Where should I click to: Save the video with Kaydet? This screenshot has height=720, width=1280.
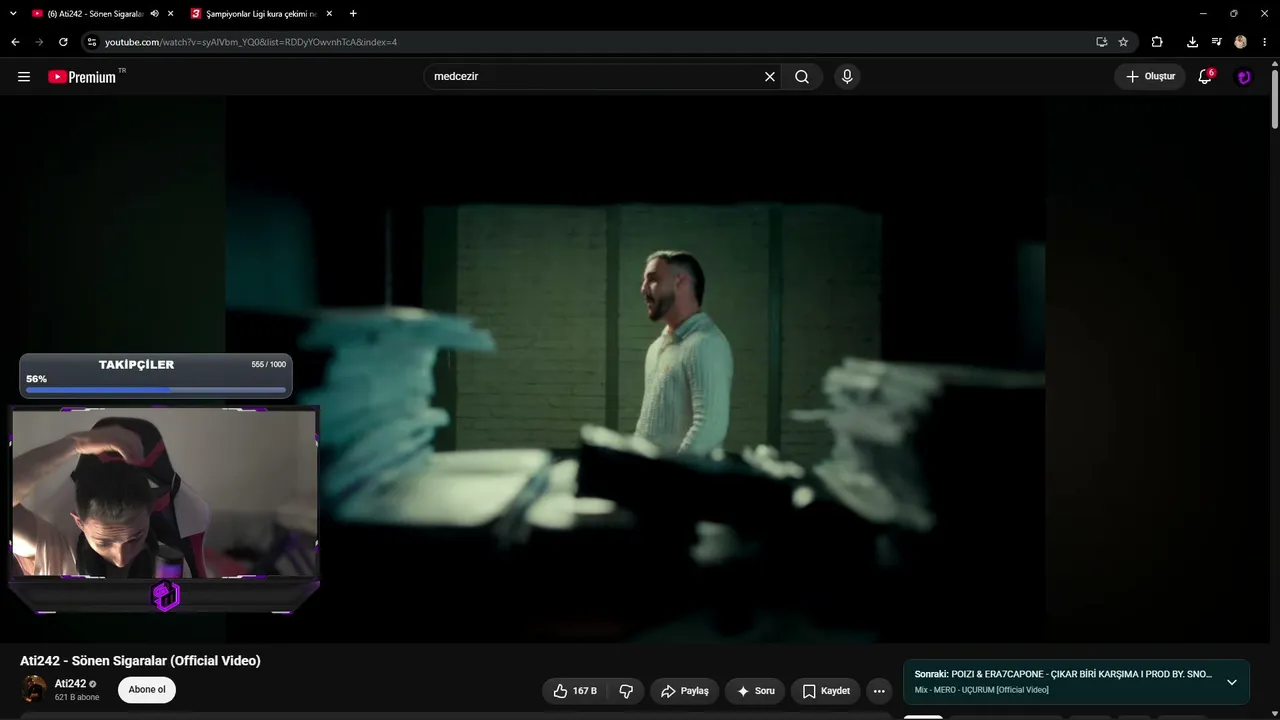[x=826, y=691]
